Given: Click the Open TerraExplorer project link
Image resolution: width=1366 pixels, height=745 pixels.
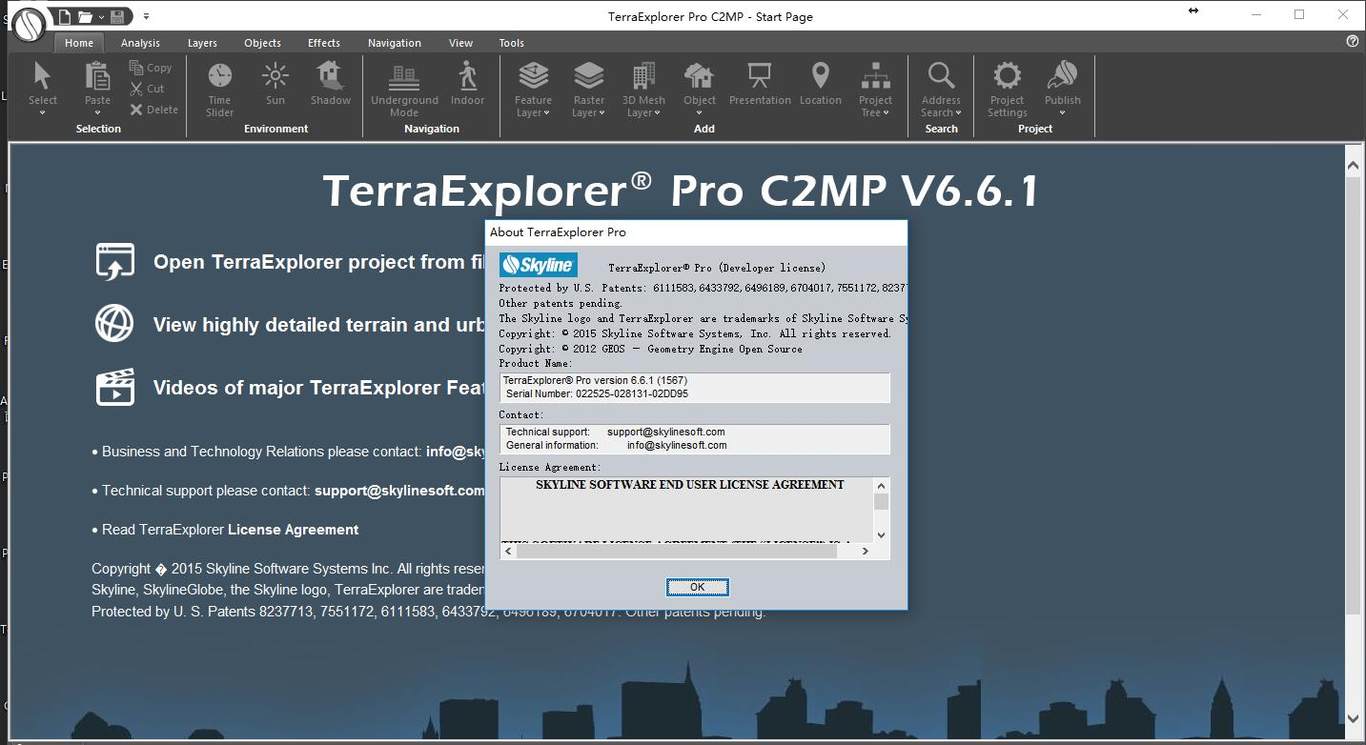Looking at the screenshot, I should 317,262.
